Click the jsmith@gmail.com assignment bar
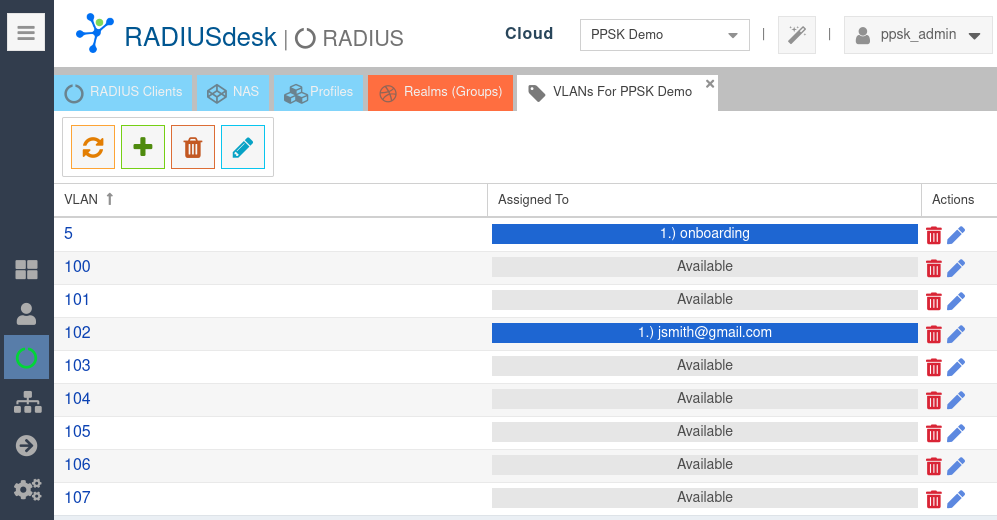The height and width of the screenshot is (520, 997). [x=704, y=332]
